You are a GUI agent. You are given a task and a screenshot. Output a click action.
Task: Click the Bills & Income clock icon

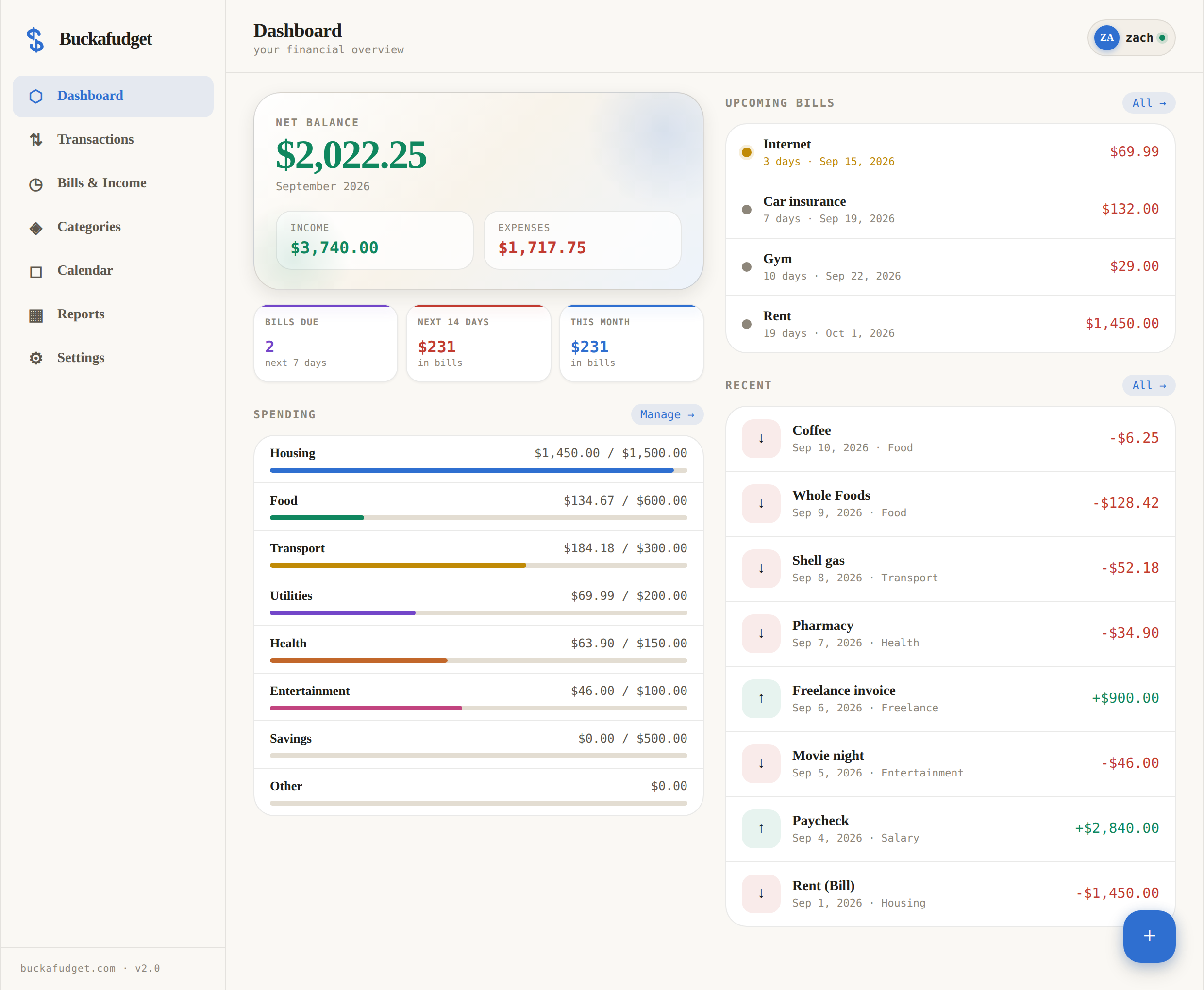(36, 183)
